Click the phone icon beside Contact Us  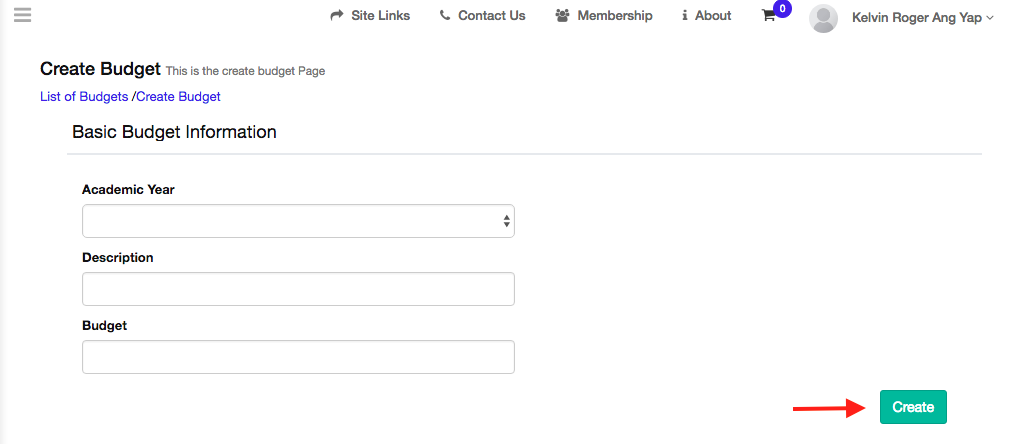point(444,16)
